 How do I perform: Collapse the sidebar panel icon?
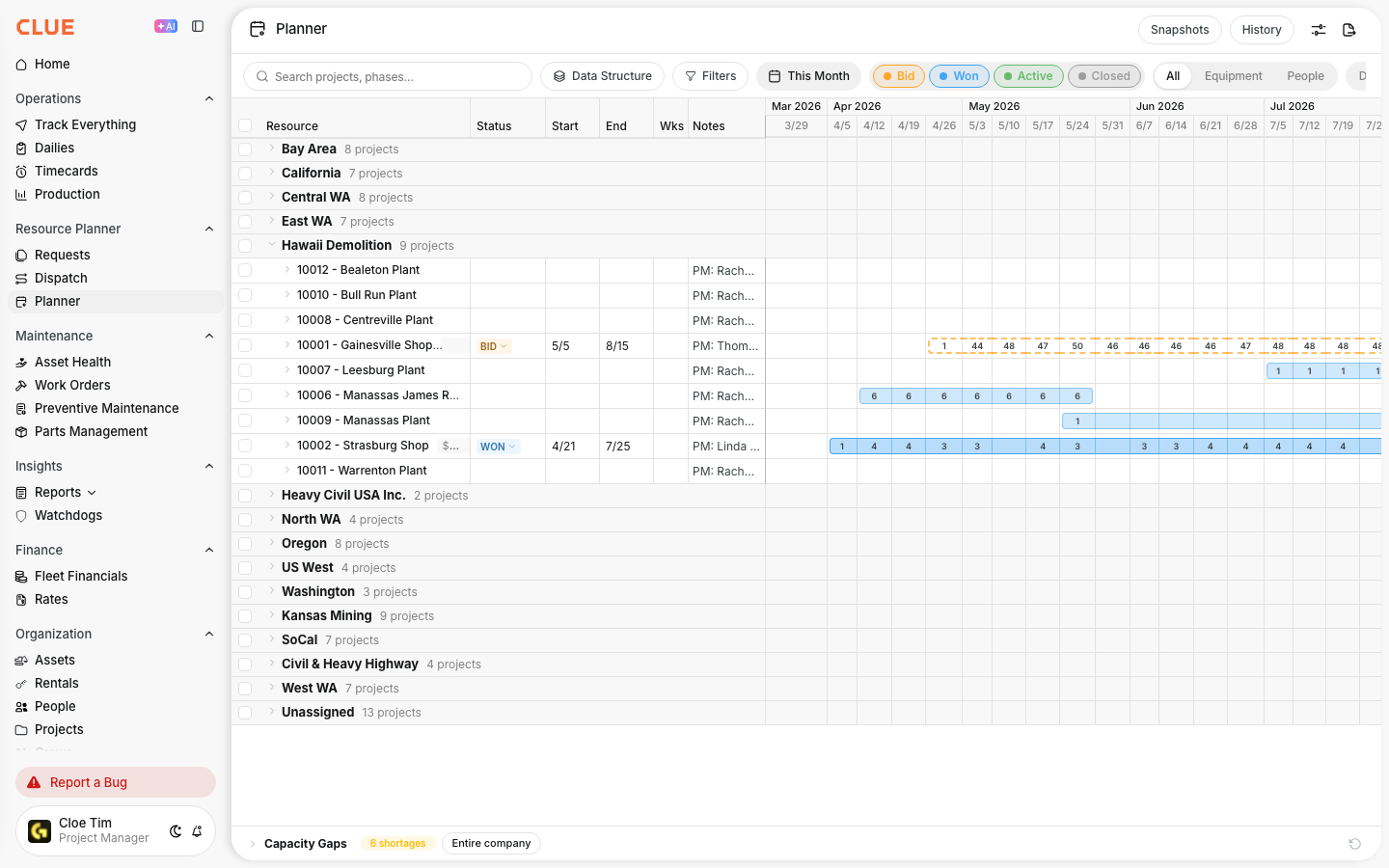tap(198, 27)
